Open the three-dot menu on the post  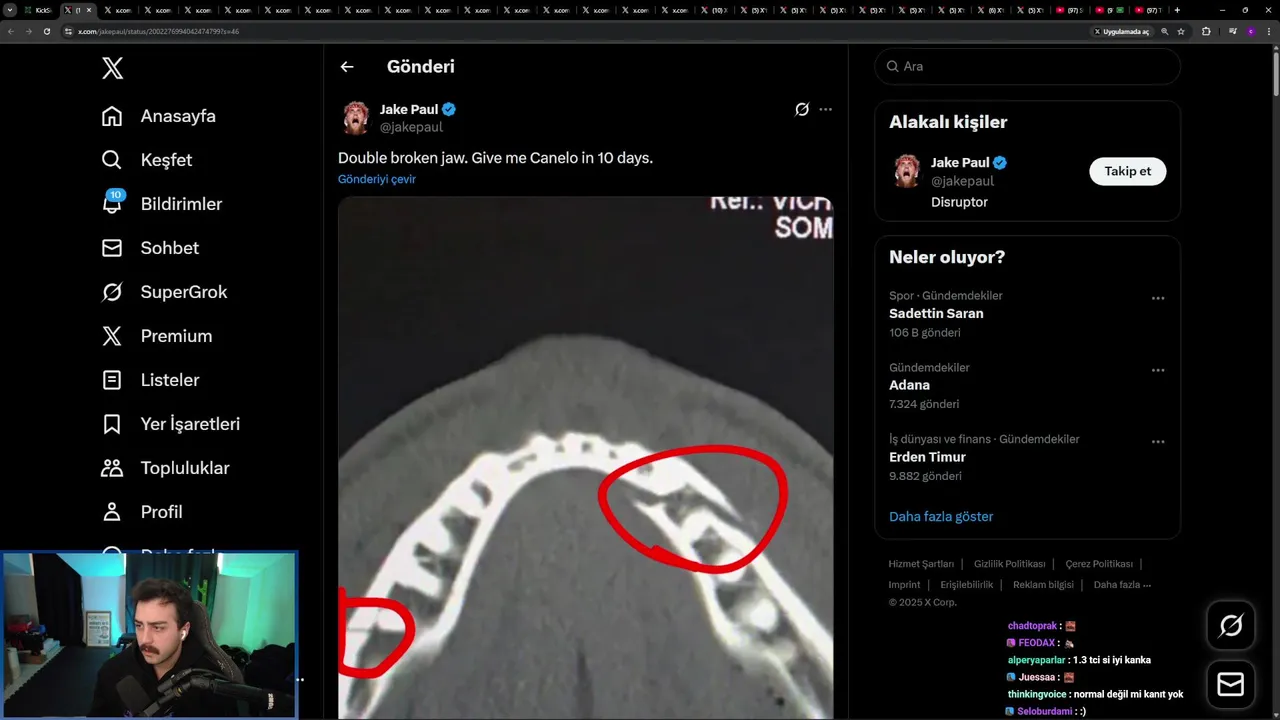(825, 109)
